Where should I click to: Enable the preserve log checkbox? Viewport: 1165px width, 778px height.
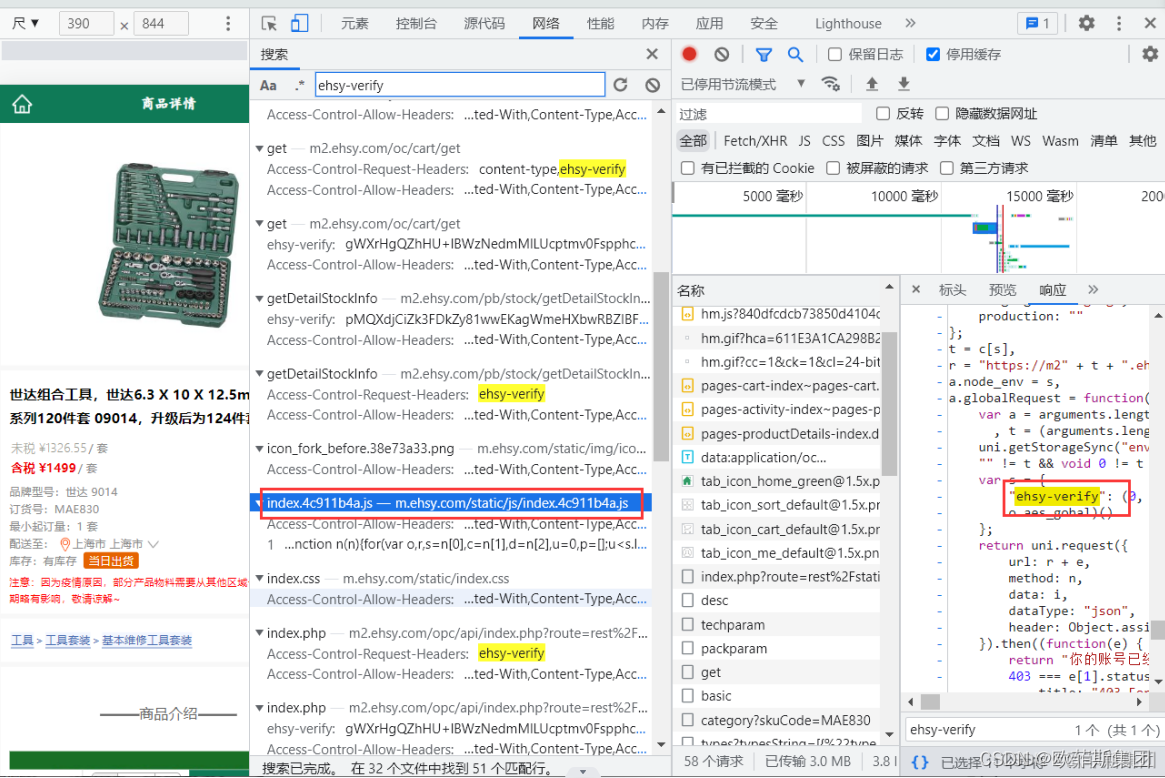pyautogui.click(x=834, y=54)
